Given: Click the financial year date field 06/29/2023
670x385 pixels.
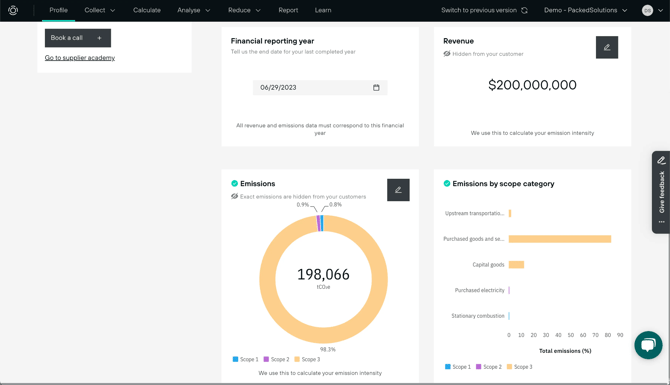Looking at the screenshot, I should coord(320,88).
